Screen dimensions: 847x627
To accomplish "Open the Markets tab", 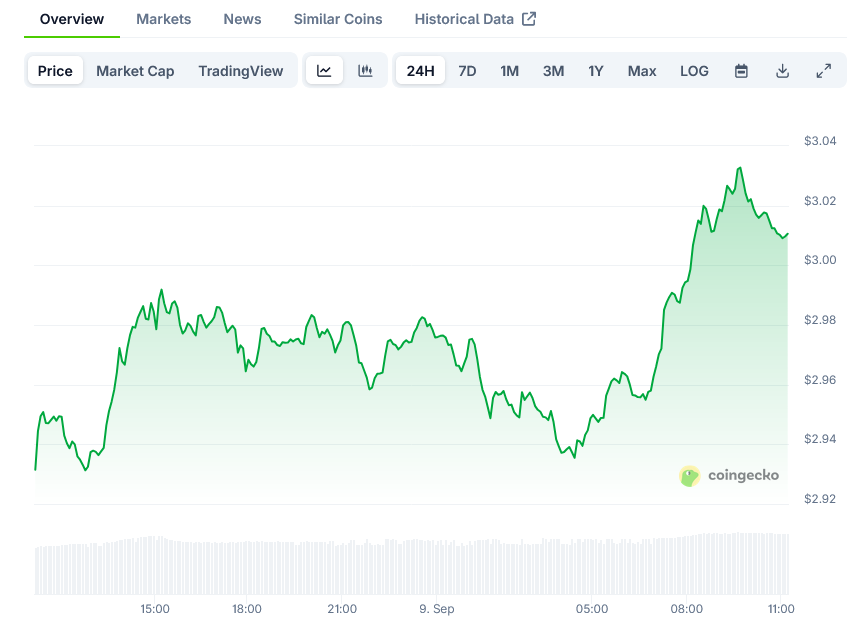I will 163,19.
